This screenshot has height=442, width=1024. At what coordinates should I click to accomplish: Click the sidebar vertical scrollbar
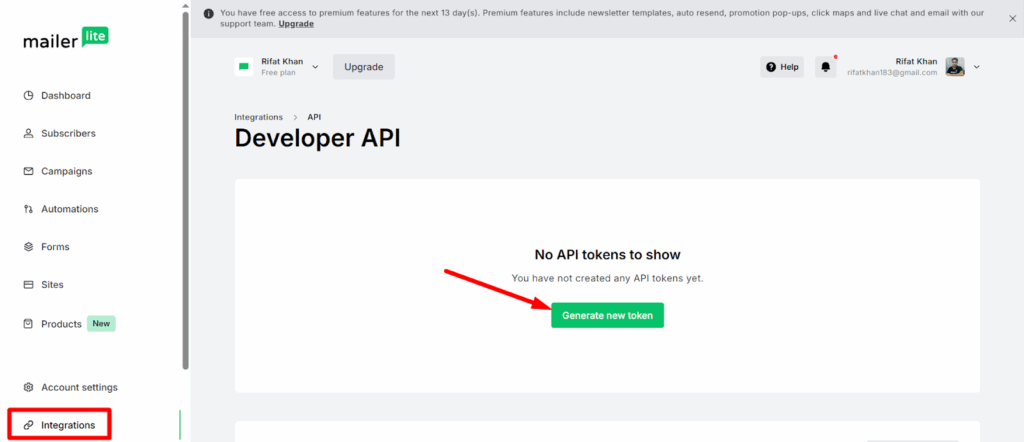[x=185, y=189]
